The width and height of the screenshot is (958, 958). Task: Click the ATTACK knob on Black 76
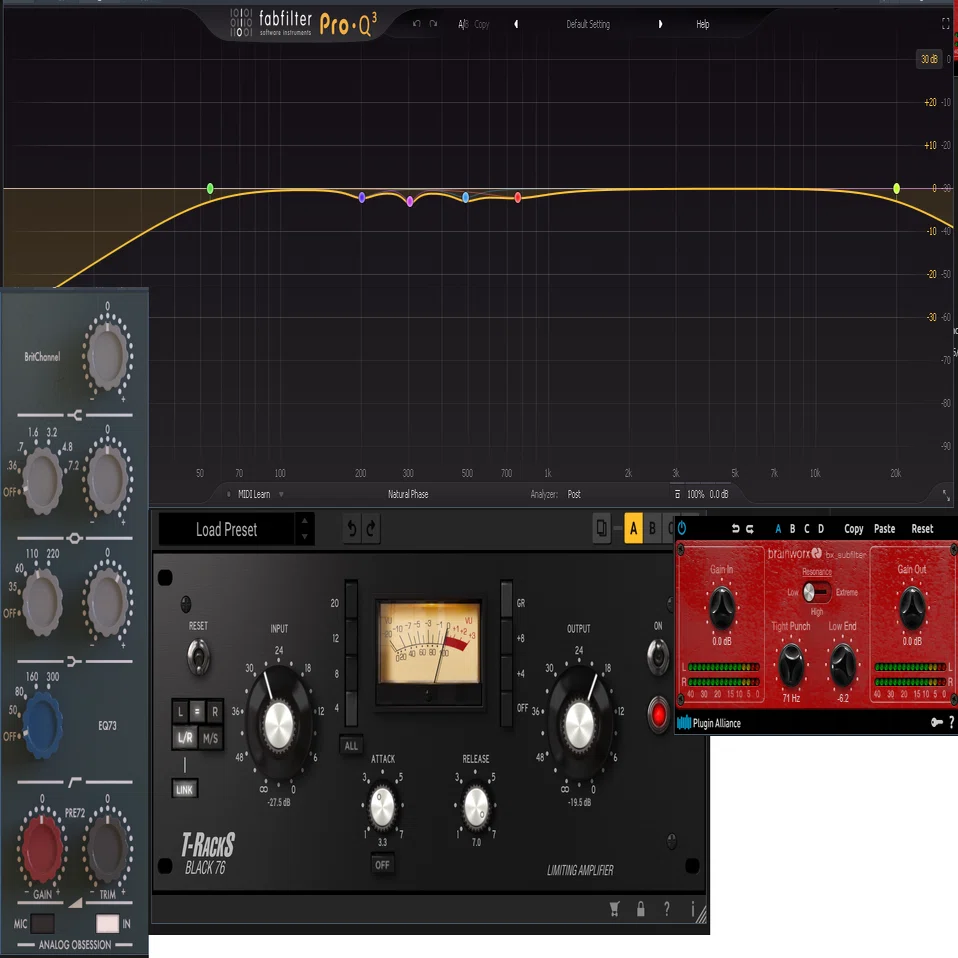(x=382, y=806)
